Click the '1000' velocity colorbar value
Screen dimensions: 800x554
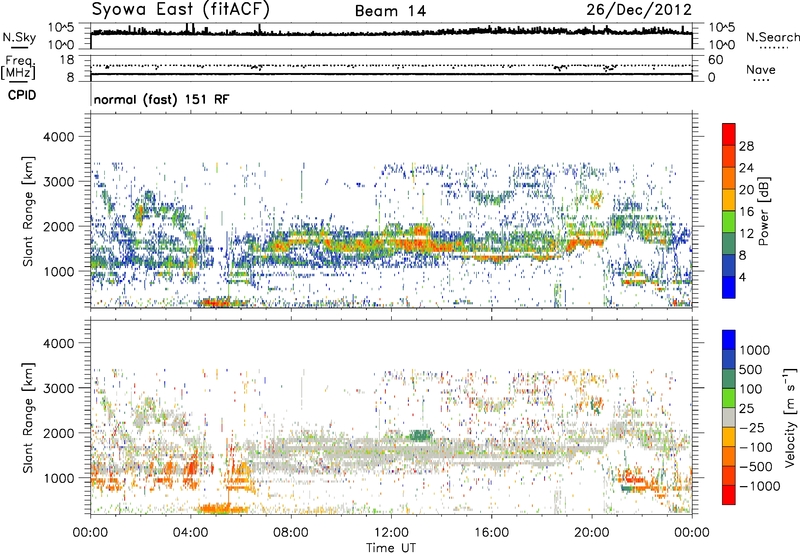(755, 350)
